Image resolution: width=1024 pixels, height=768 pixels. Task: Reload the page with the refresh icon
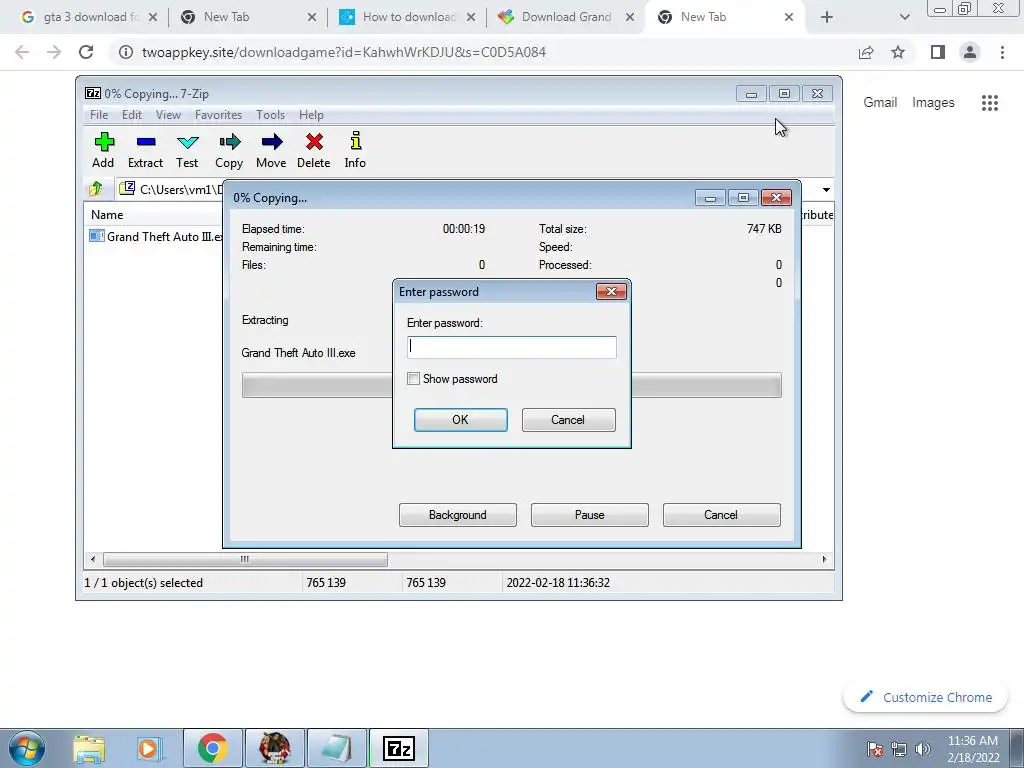pyautogui.click(x=86, y=52)
